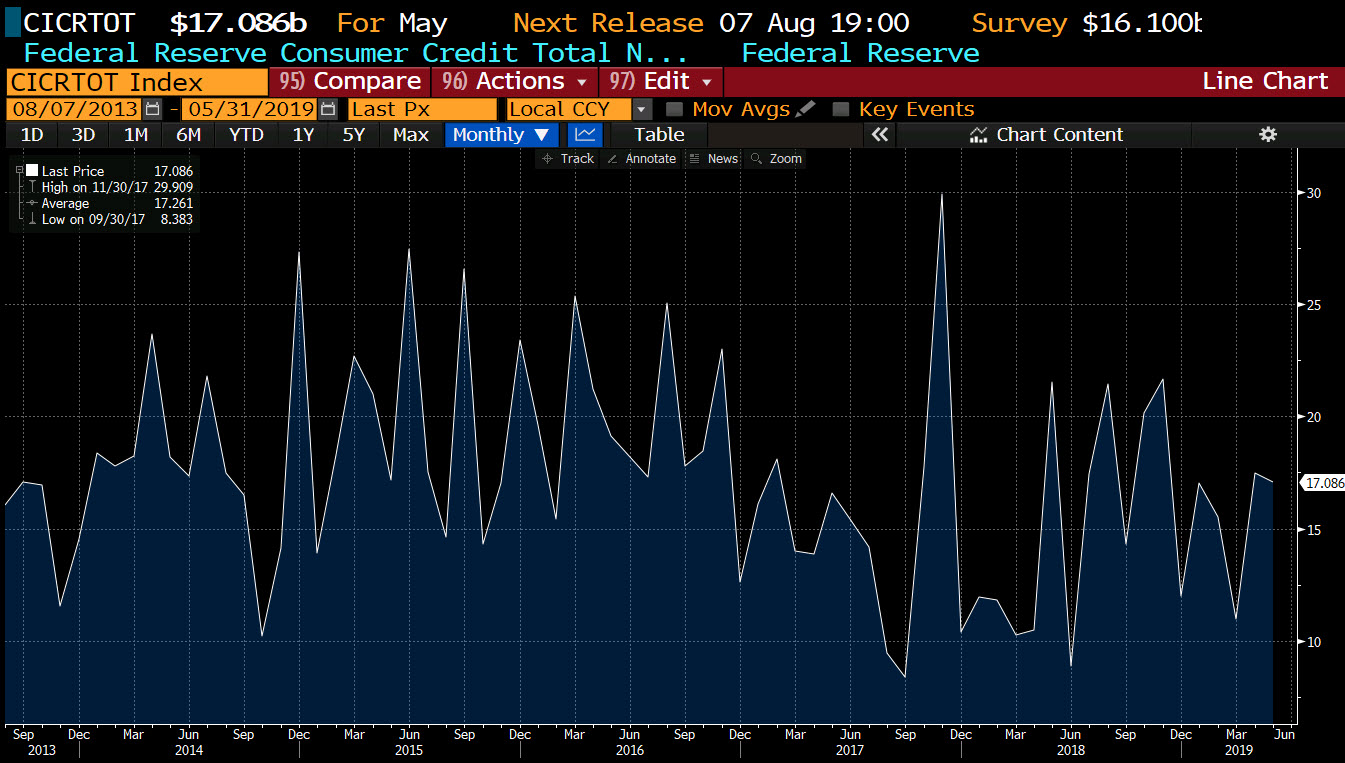Click the Line Chart title label
Screen dimensions: 1345x763
1265,81
